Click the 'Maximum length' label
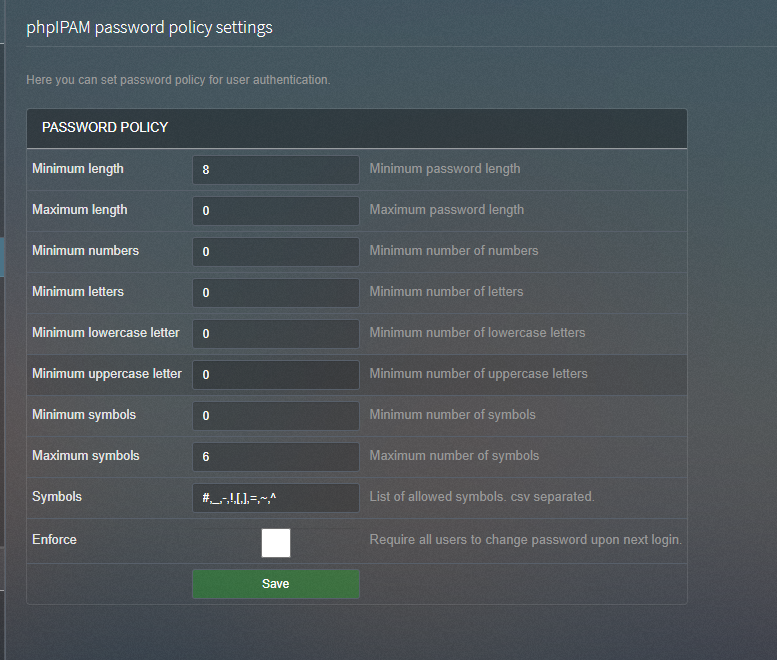The width and height of the screenshot is (777, 660). (80, 210)
